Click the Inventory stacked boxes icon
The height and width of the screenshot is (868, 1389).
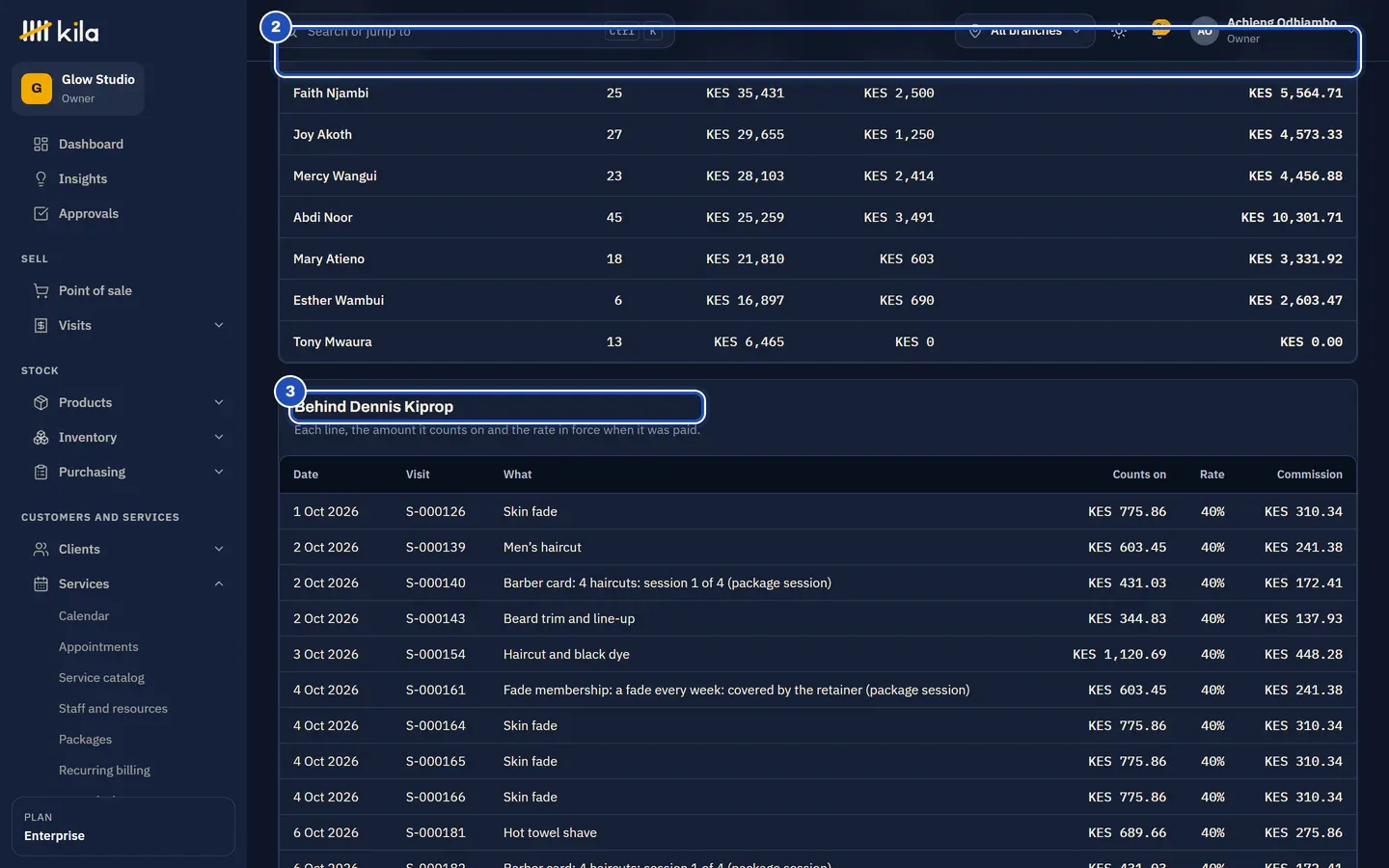41,438
